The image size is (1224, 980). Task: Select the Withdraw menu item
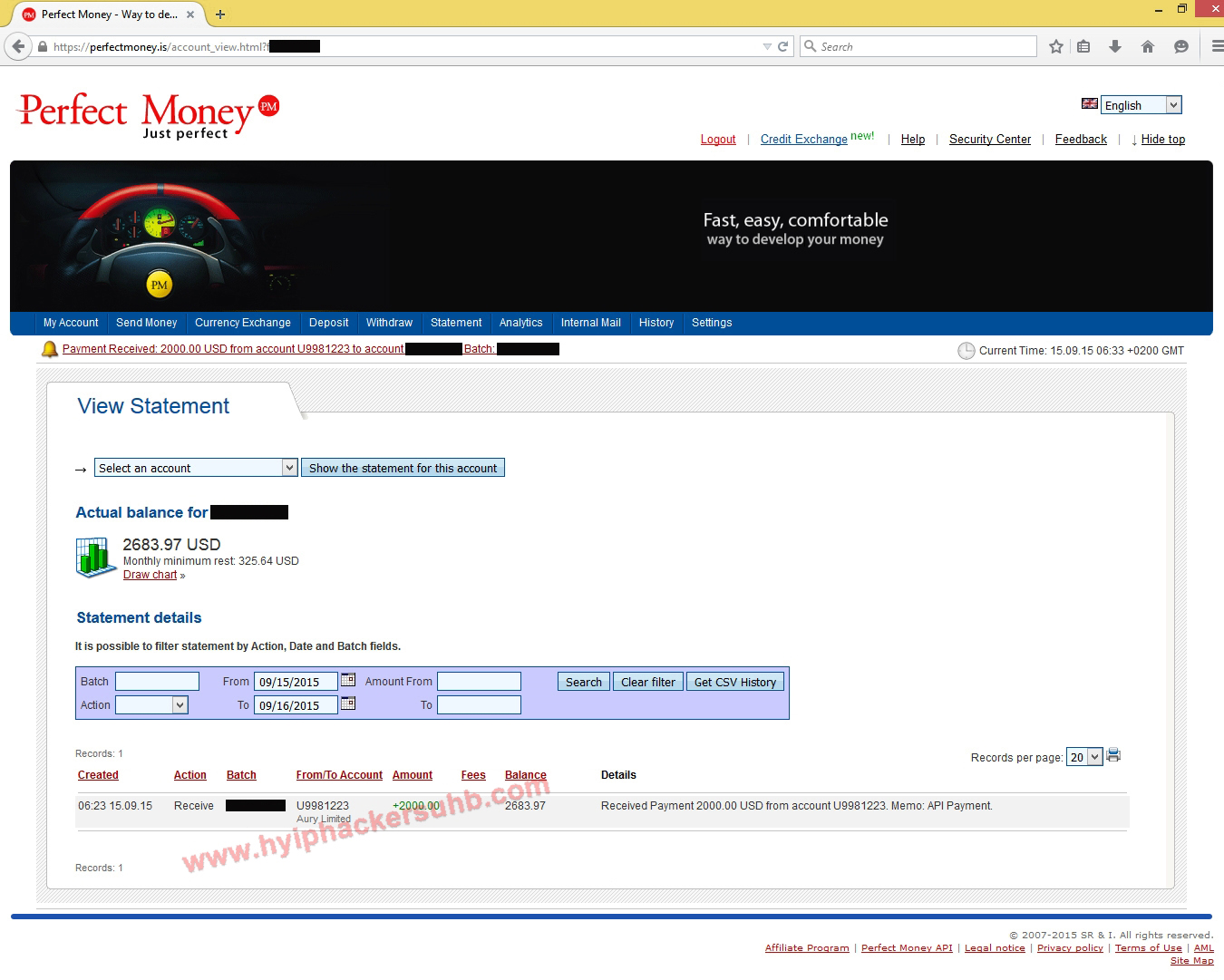pyautogui.click(x=389, y=323)
